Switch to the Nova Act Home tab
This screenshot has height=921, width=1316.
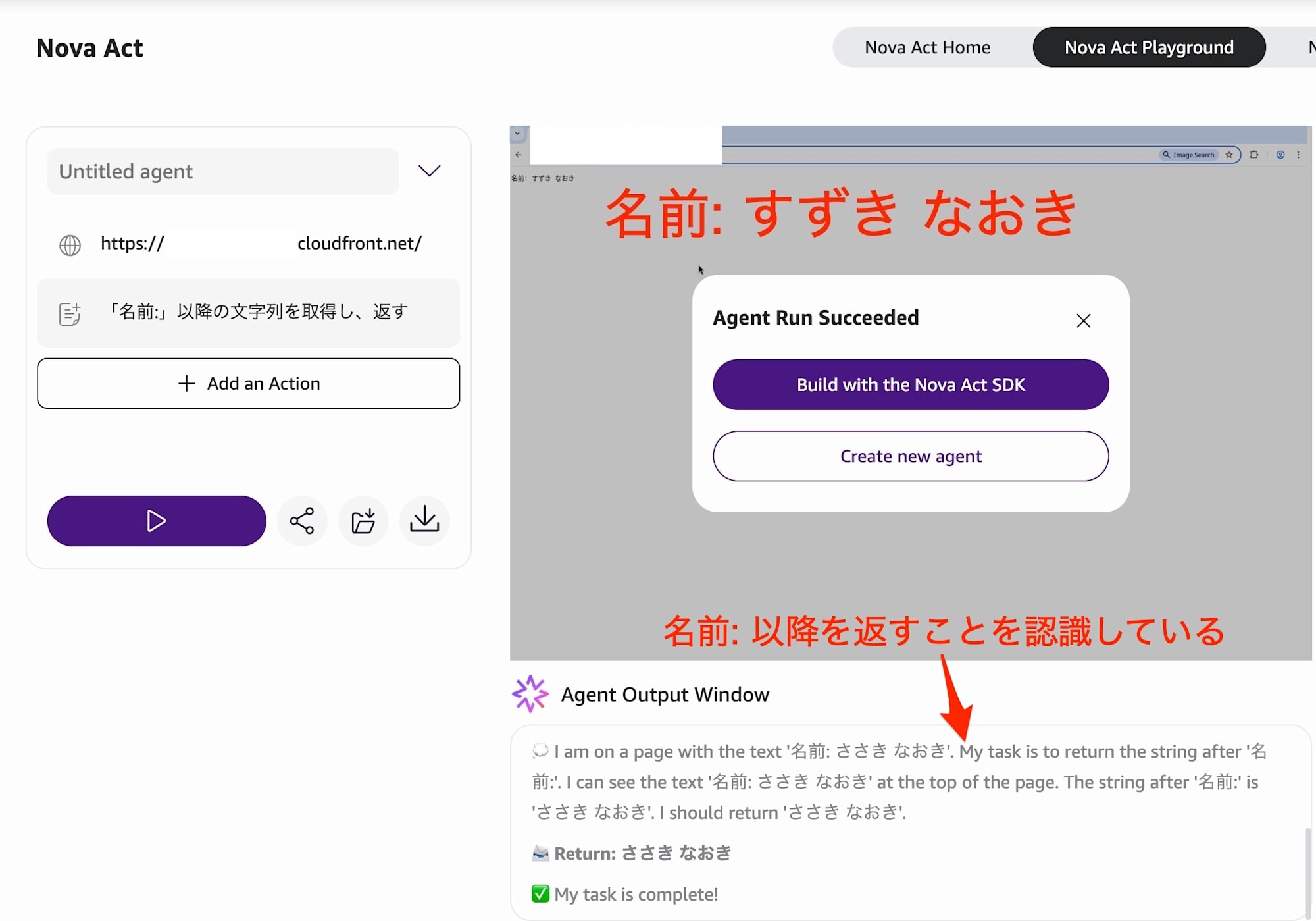[x=927, y=47]
